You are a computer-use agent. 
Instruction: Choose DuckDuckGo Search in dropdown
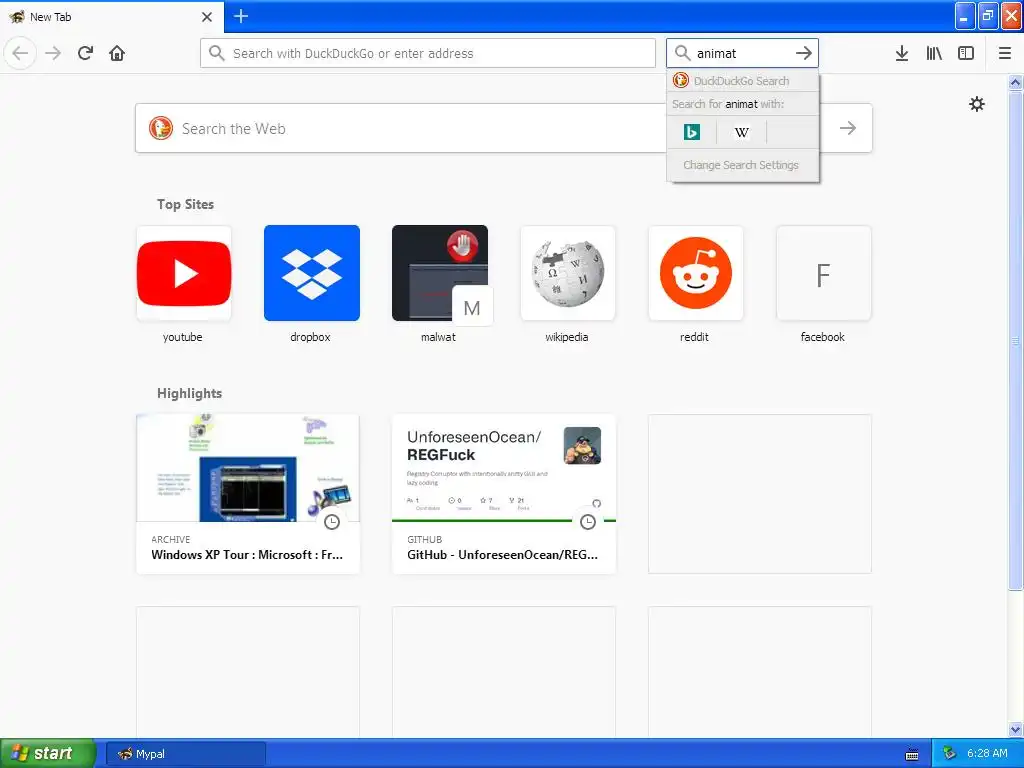(743, 81)
